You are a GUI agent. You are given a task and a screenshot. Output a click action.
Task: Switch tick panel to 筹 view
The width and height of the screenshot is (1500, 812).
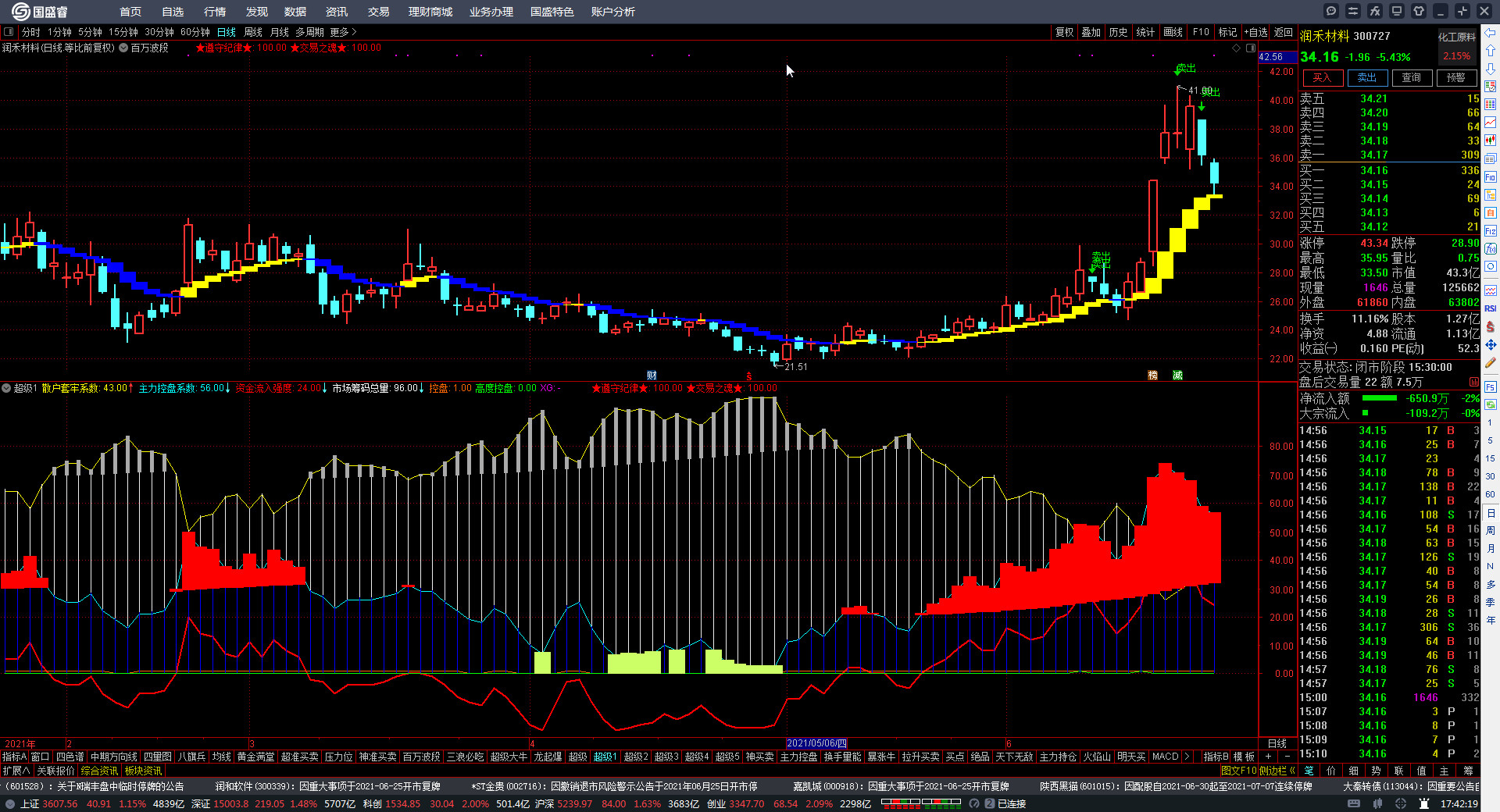pyautogui.click(x=1468, y=771)
